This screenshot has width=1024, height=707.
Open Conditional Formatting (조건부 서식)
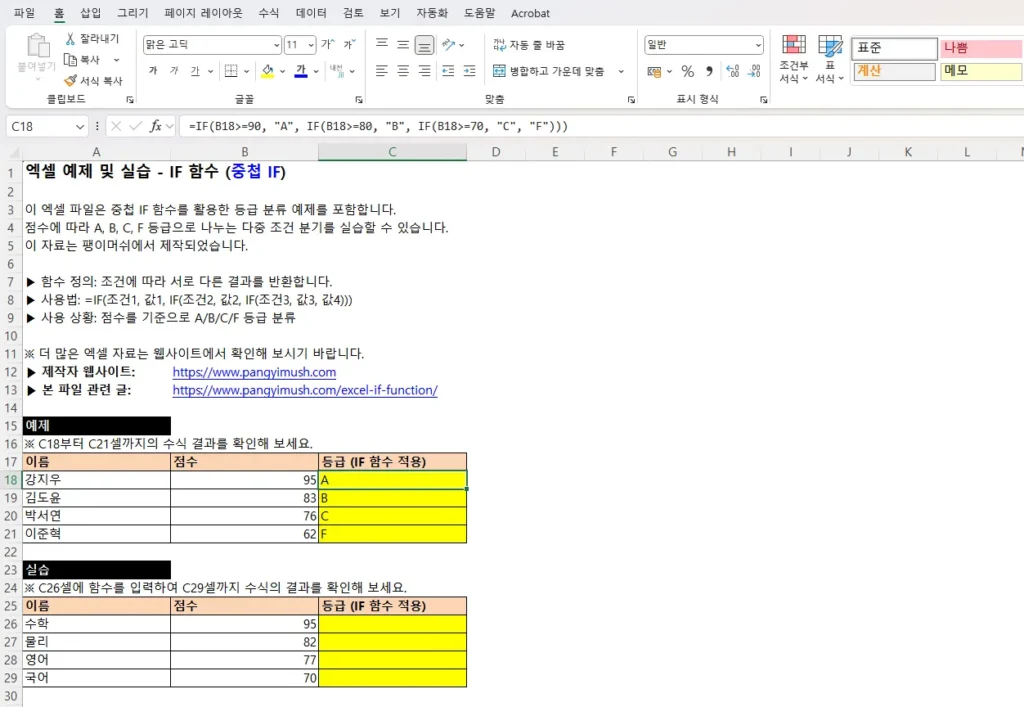coord(793,59)
